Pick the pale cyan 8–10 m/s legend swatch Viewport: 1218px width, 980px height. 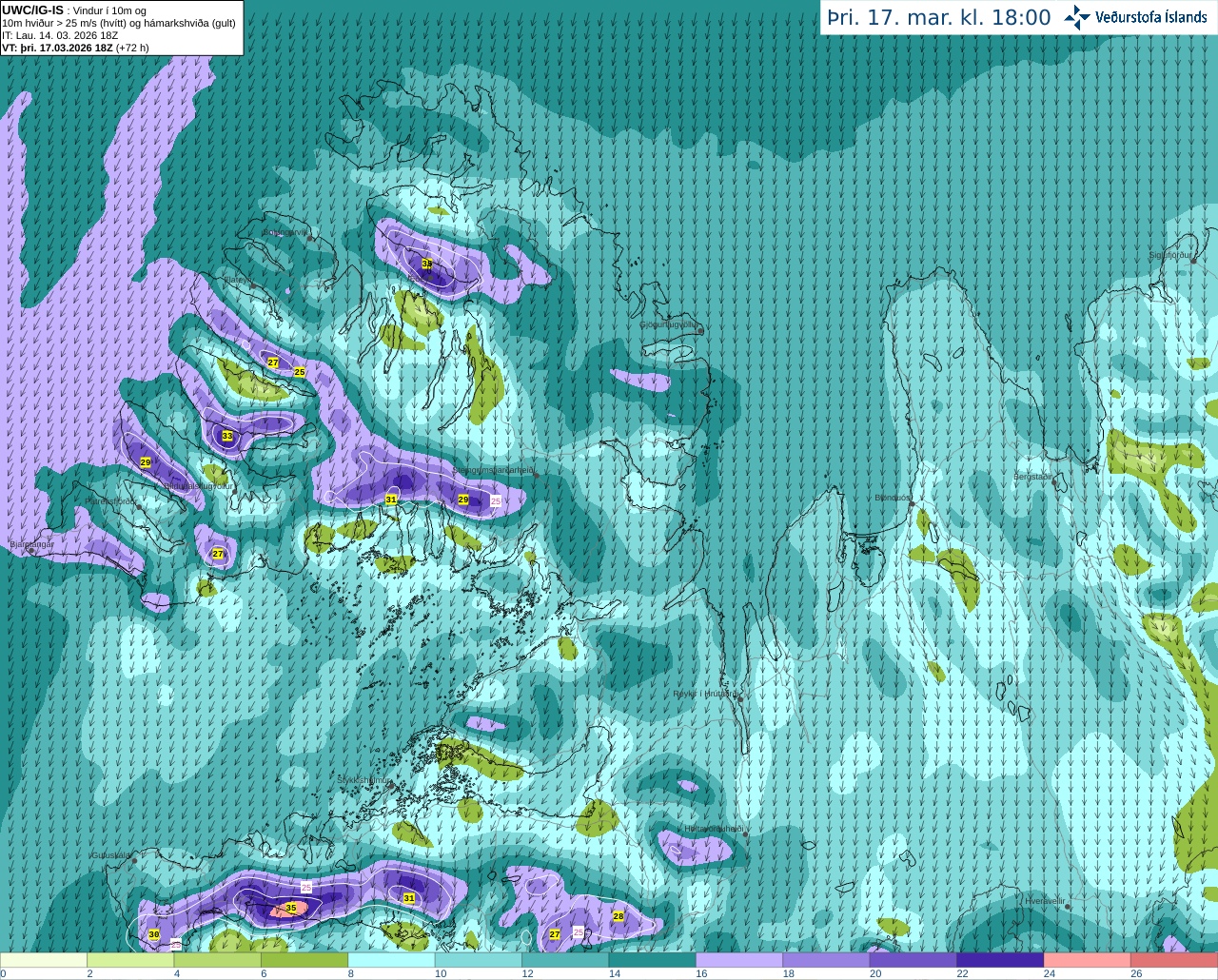coord(391,961)
